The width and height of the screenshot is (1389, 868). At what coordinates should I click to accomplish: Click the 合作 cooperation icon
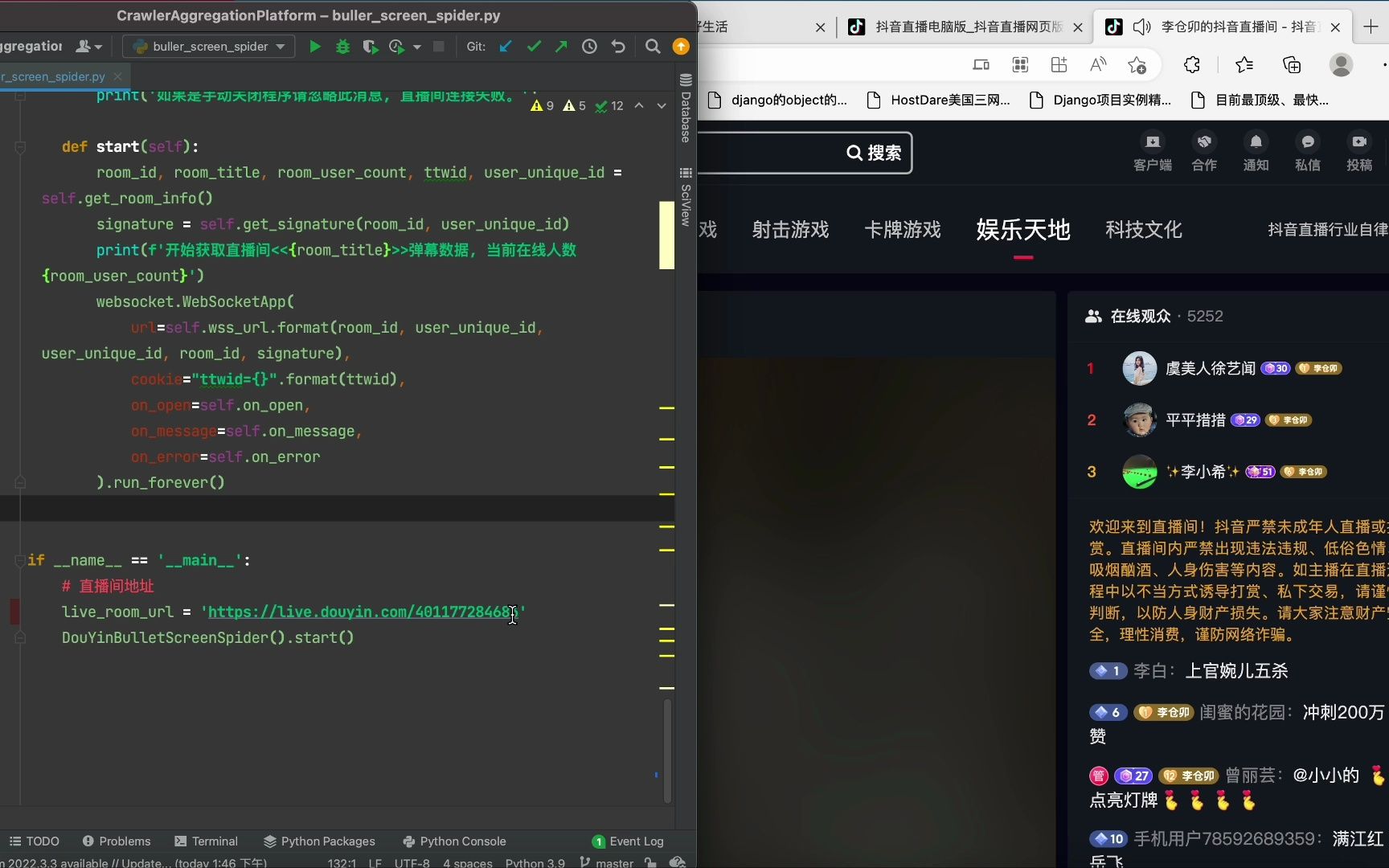click(1204, 152)
